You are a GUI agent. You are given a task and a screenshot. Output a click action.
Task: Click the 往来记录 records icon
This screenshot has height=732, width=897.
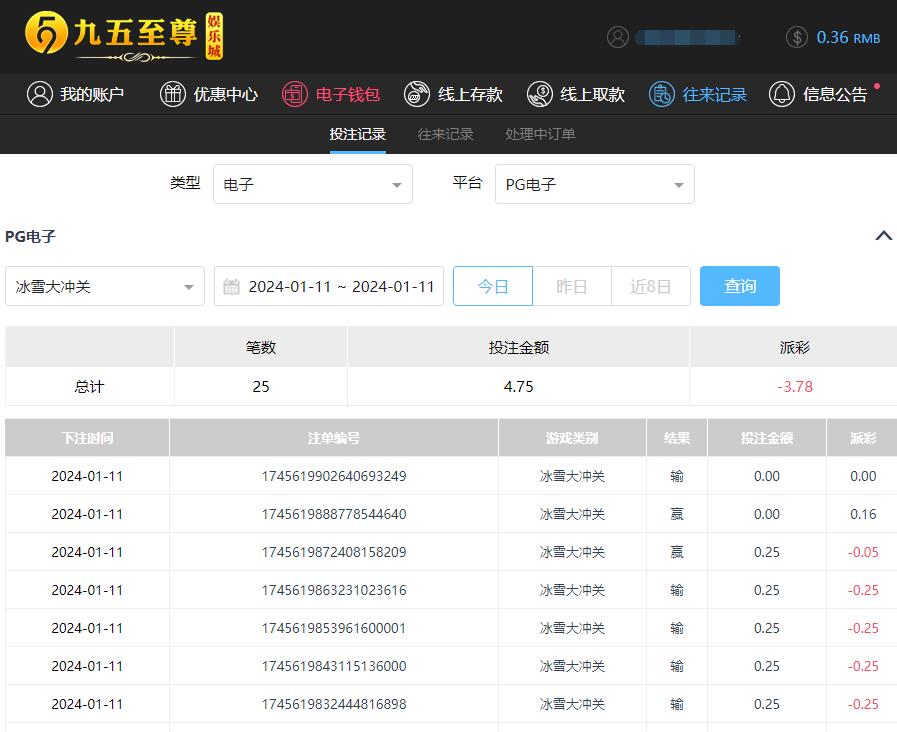click(x=662, y=94)
